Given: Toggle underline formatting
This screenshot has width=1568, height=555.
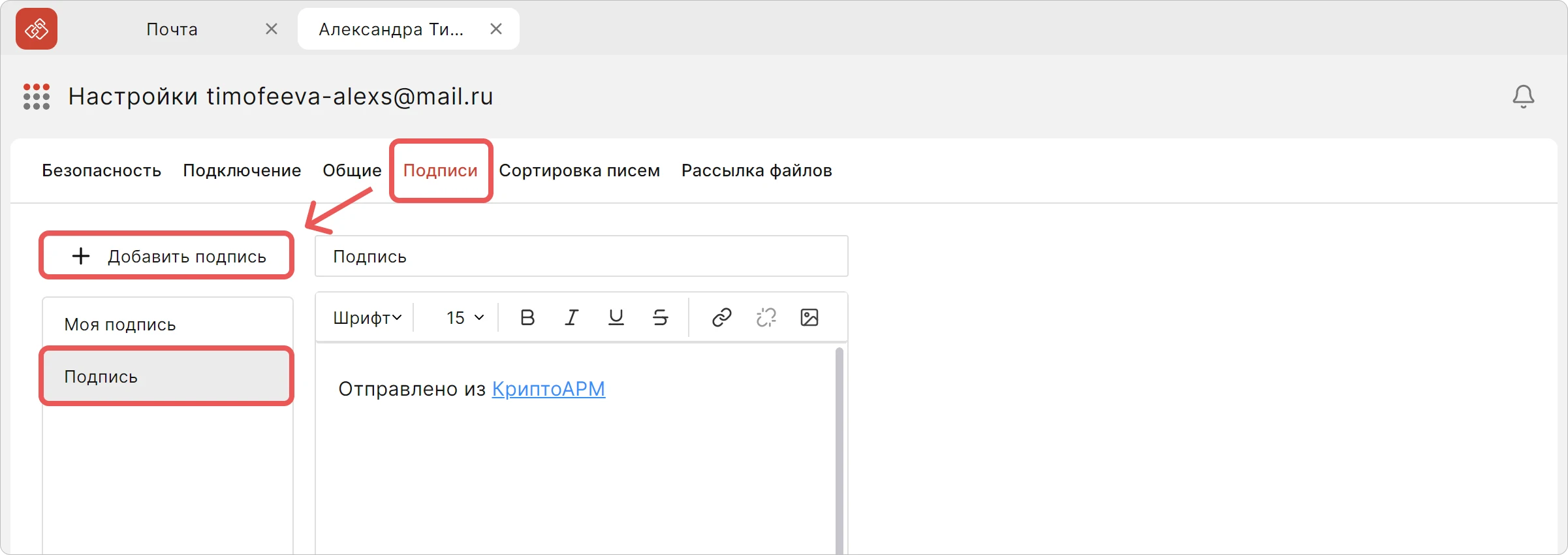Looking at the screenshot, I should [x=616, y=317].
